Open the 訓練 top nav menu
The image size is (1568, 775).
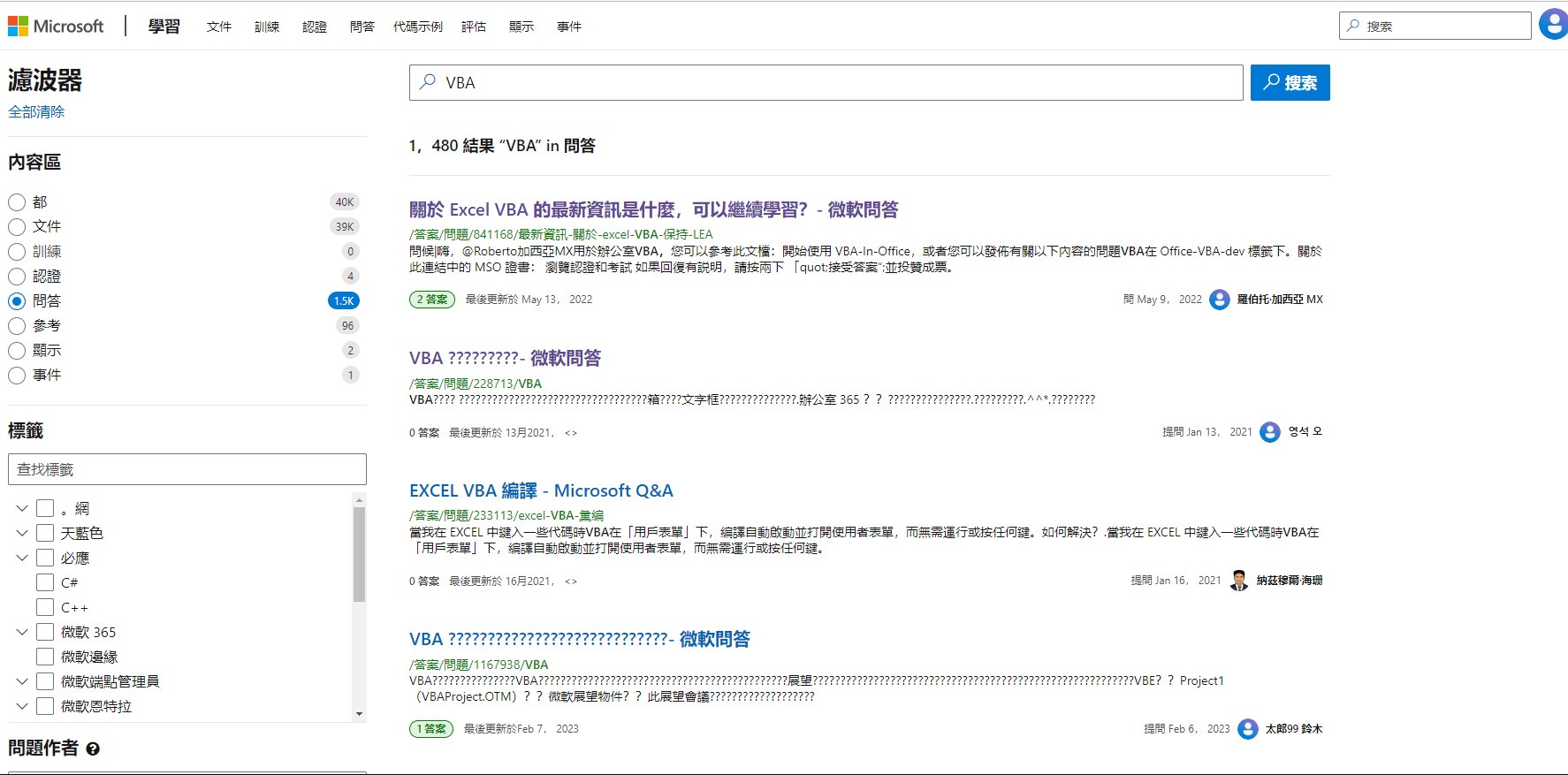[267, 27]
